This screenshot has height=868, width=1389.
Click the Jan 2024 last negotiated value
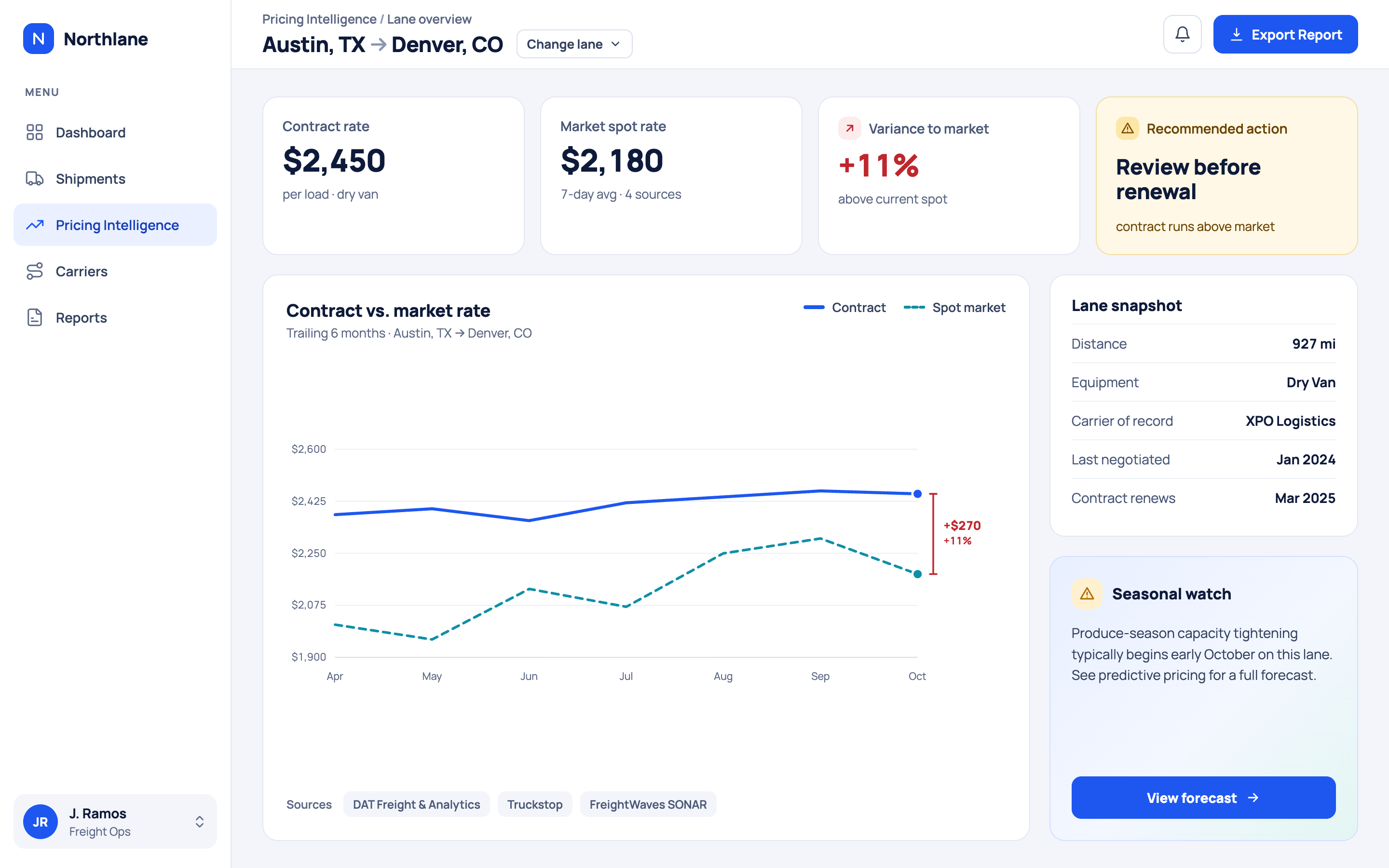tap(1306, 459)
